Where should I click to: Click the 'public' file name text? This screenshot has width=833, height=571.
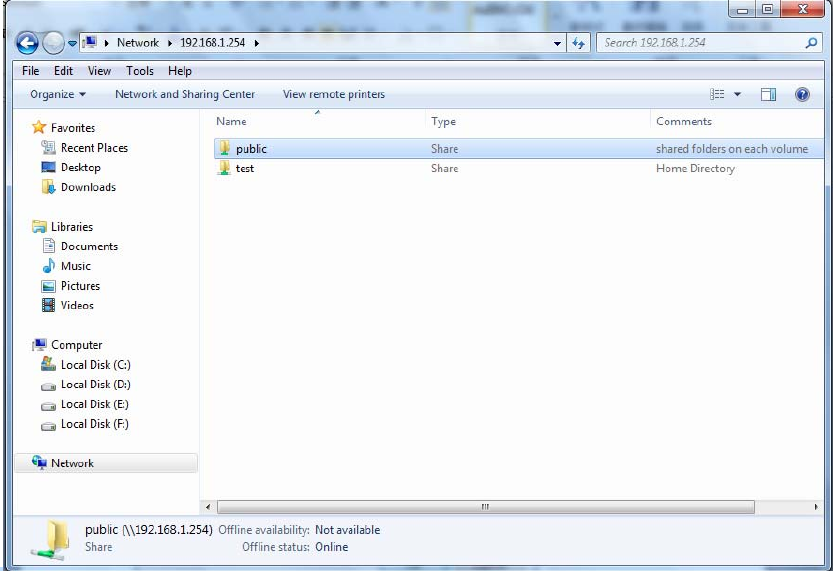pyautogui.click(x=251, y=149)
